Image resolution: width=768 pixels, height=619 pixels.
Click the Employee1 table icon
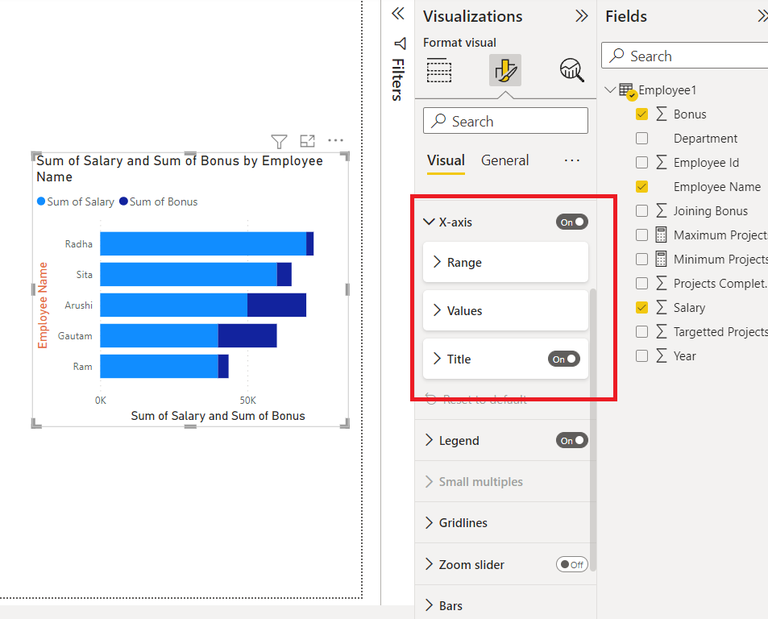(627, 91)
